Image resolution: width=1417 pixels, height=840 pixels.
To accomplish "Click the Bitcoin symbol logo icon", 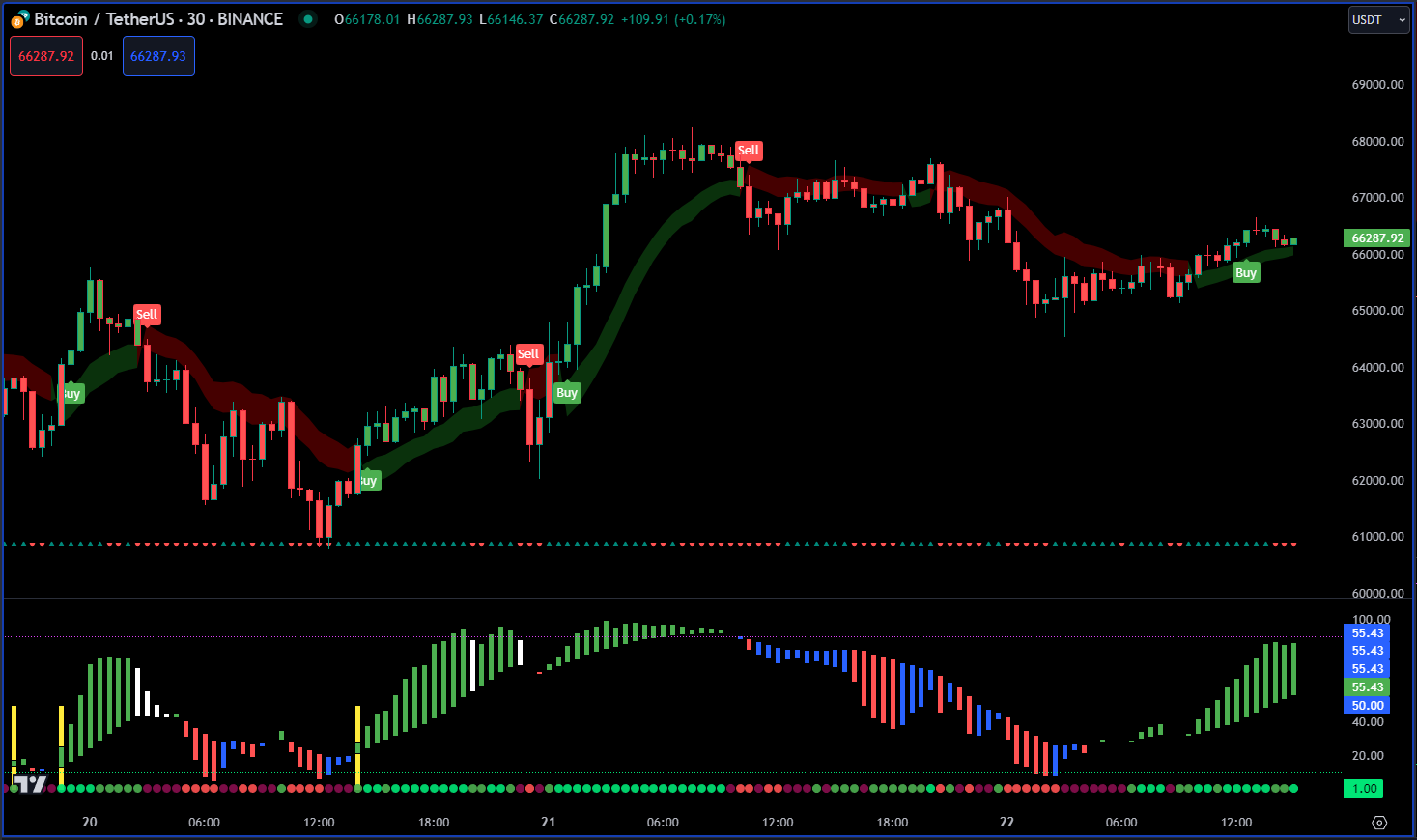I will tap(19, 19).
